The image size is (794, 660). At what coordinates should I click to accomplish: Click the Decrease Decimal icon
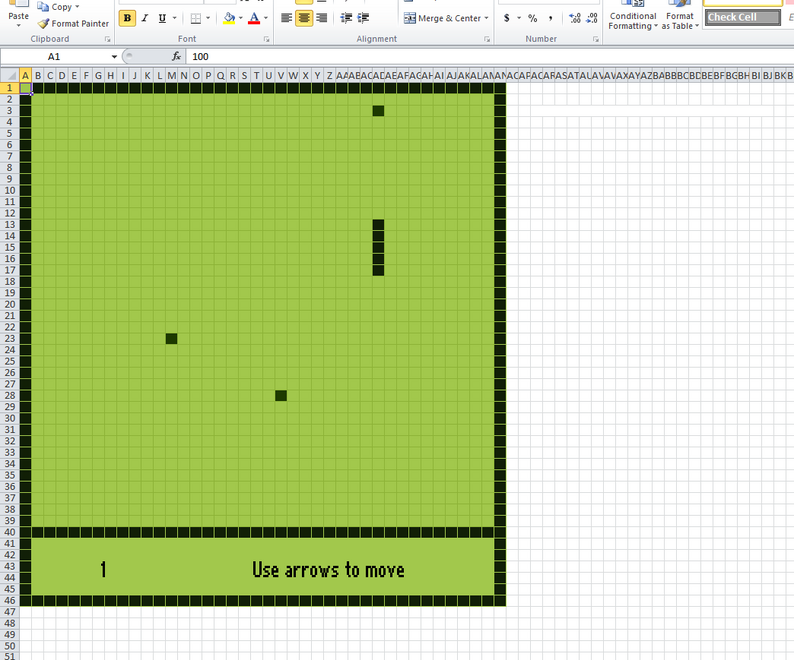click(591, 18)
